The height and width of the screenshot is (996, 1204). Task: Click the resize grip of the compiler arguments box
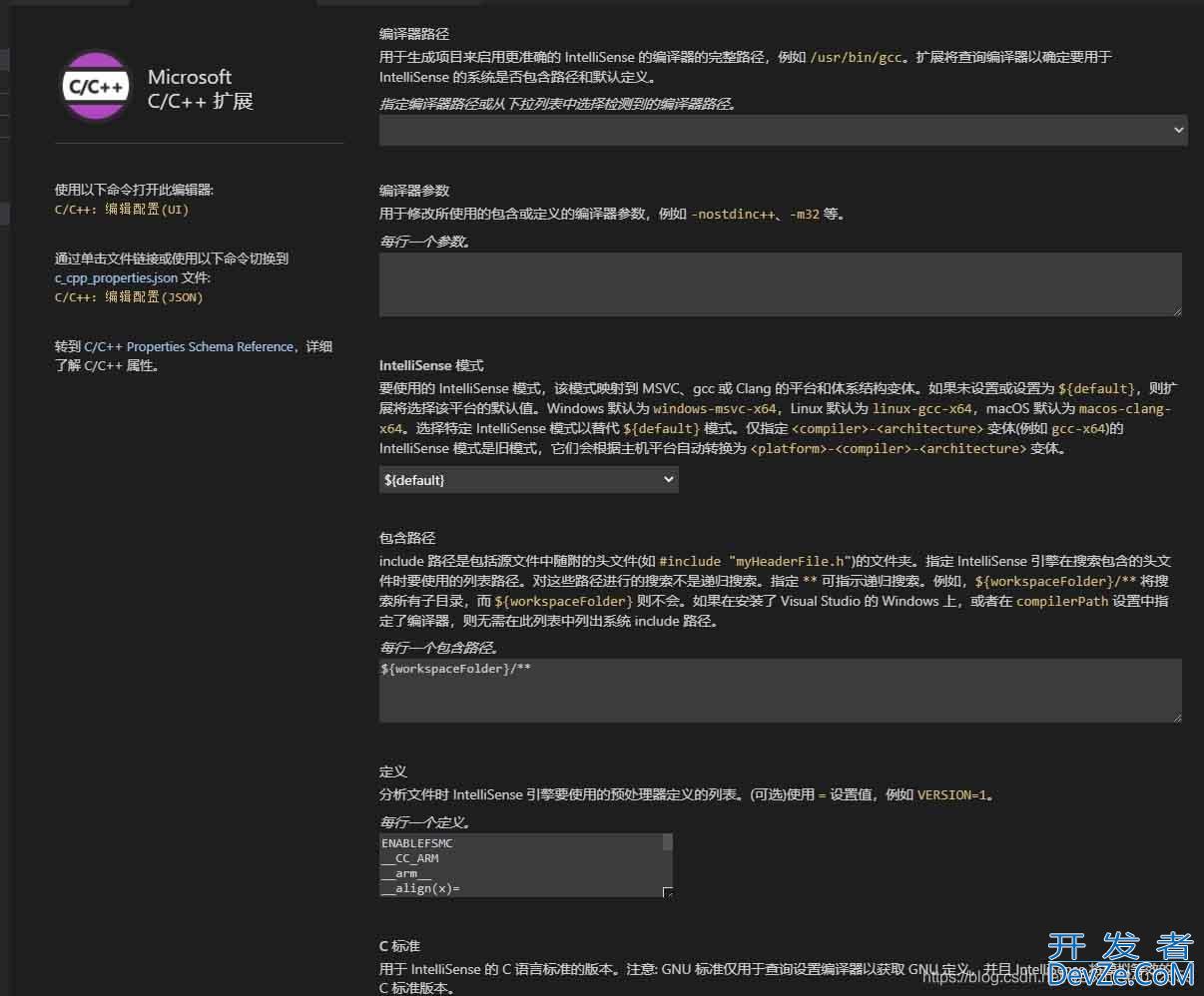(1176, 310)
